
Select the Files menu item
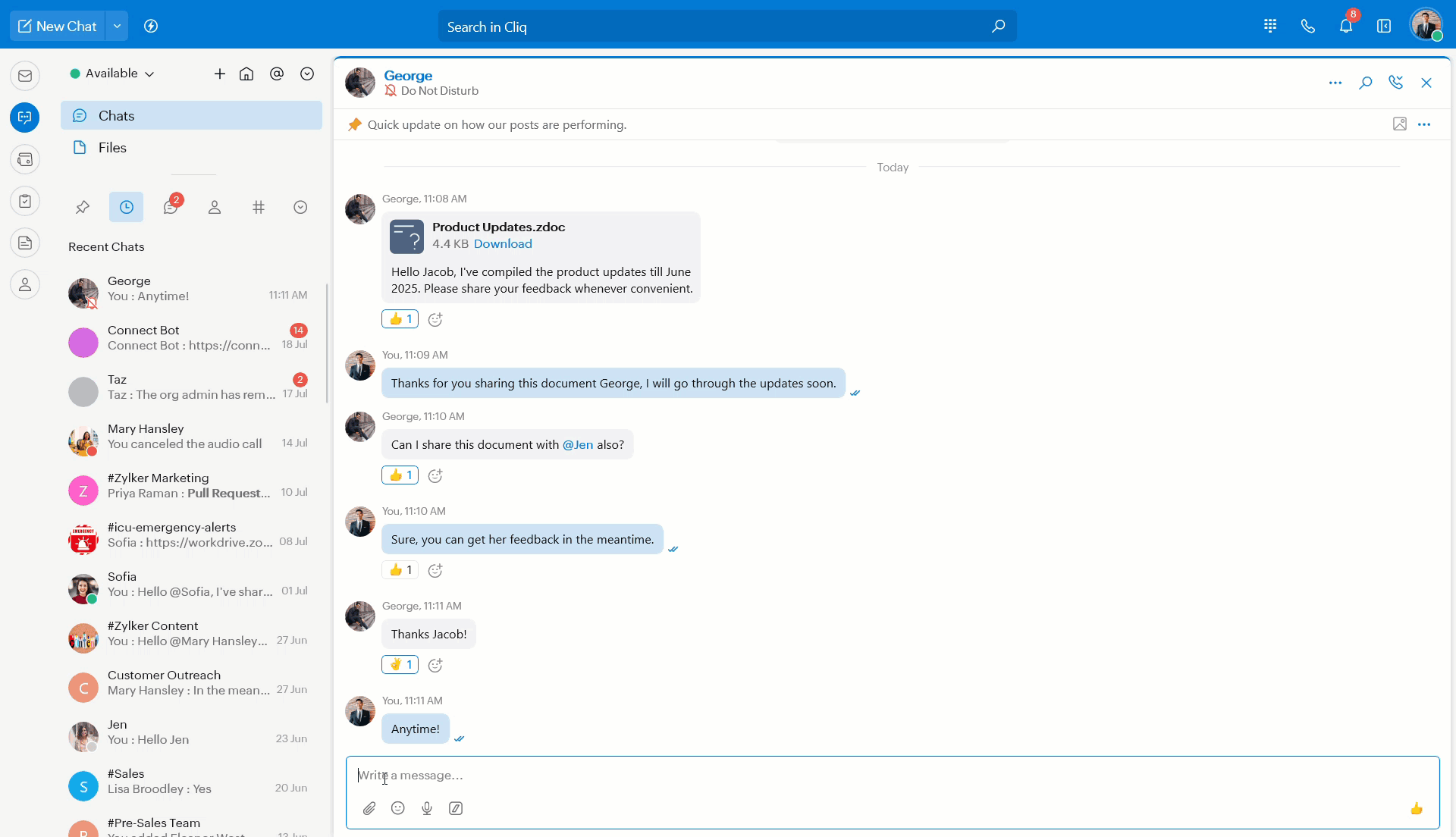(x=112, y=148)
